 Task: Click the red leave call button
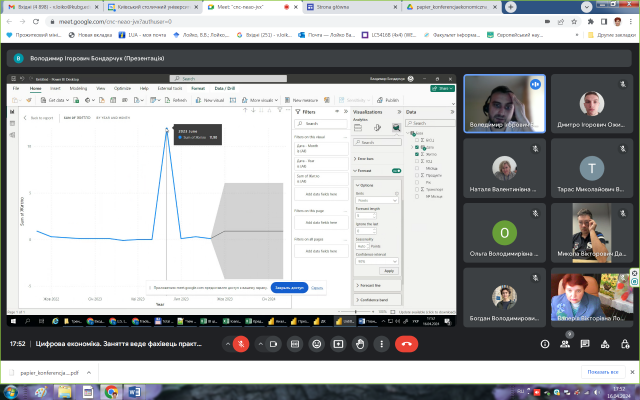click(406, 342)
